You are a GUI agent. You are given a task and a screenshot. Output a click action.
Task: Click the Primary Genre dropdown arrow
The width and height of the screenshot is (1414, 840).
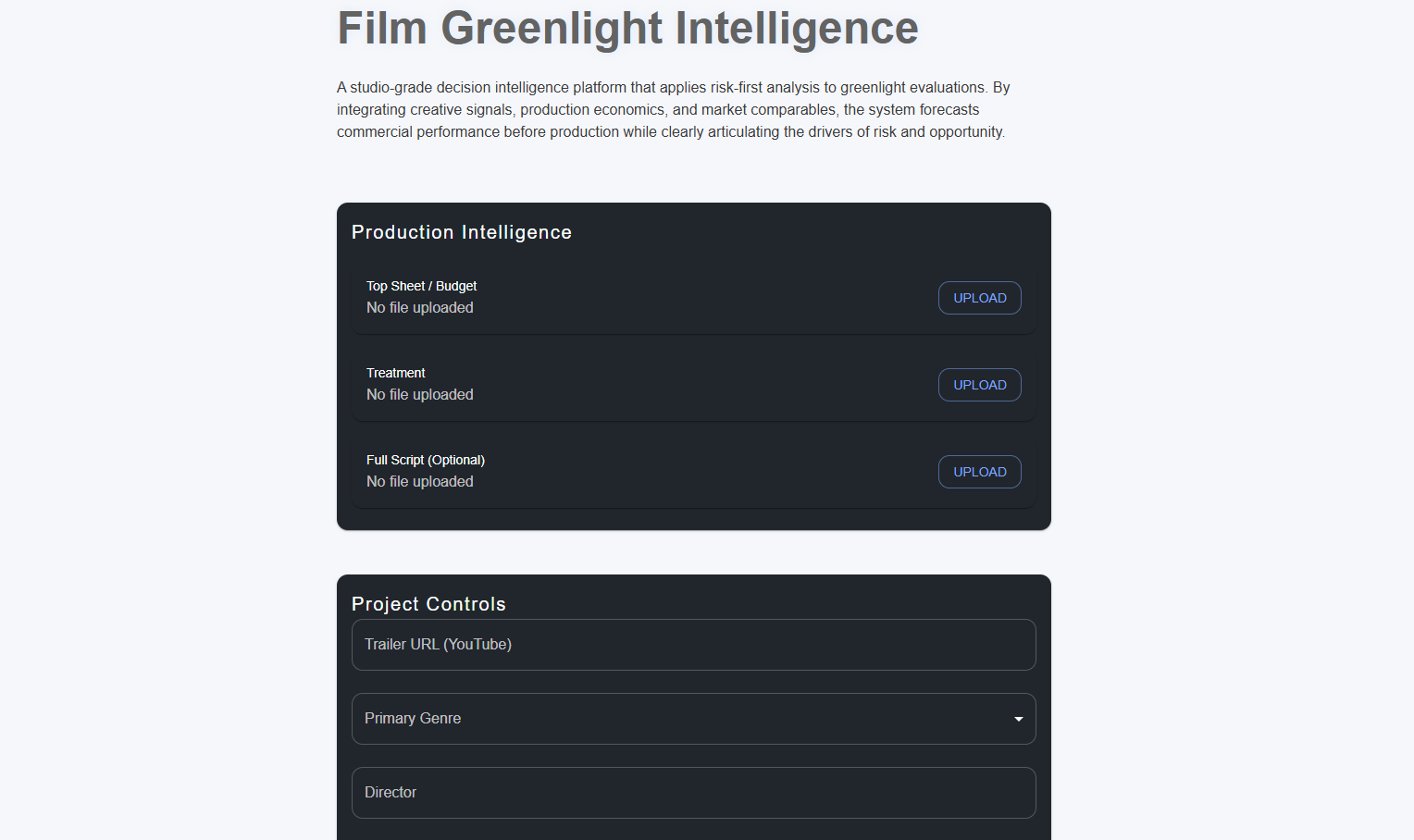point(1018,719)
